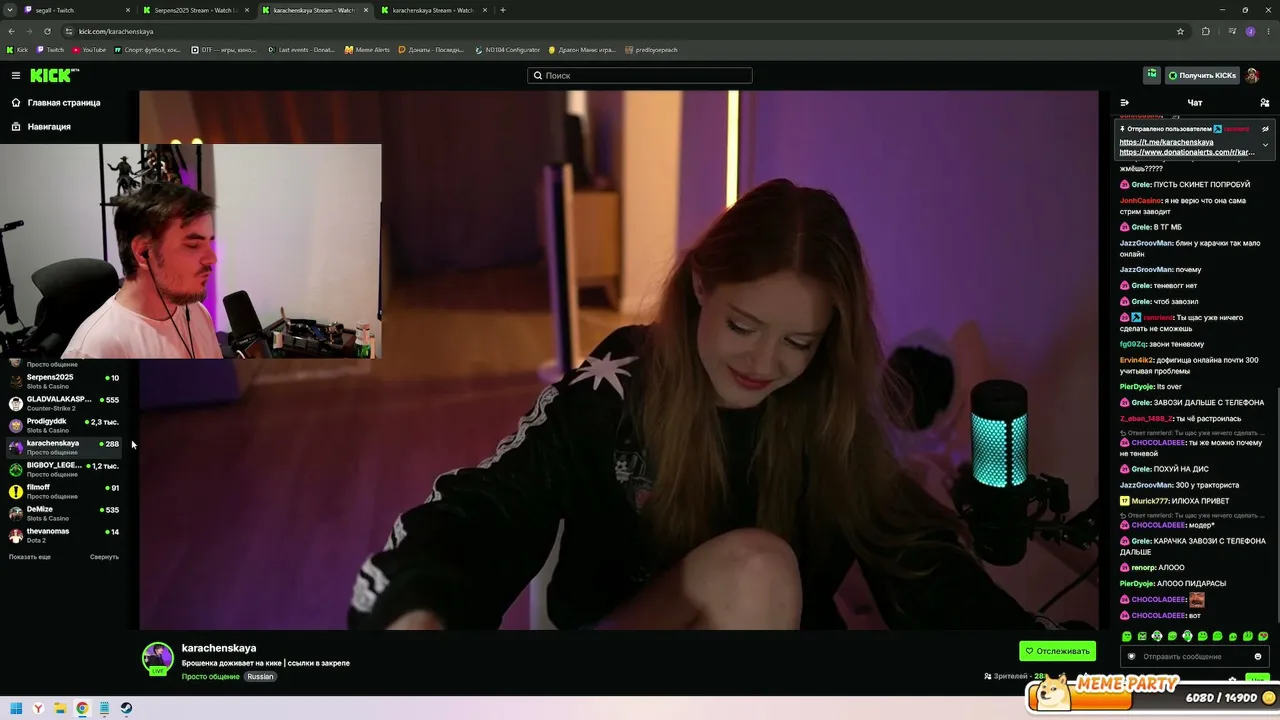Open the Kick hamburger sidebar menu
The width and height of the screenshot is (1280, 720).
16,75
